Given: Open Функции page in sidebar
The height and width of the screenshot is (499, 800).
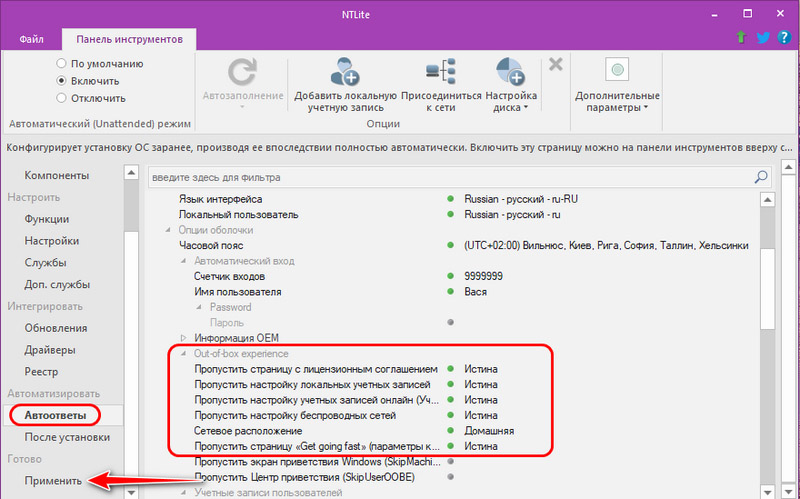Looking at the screenshot, I should point(47,219).
